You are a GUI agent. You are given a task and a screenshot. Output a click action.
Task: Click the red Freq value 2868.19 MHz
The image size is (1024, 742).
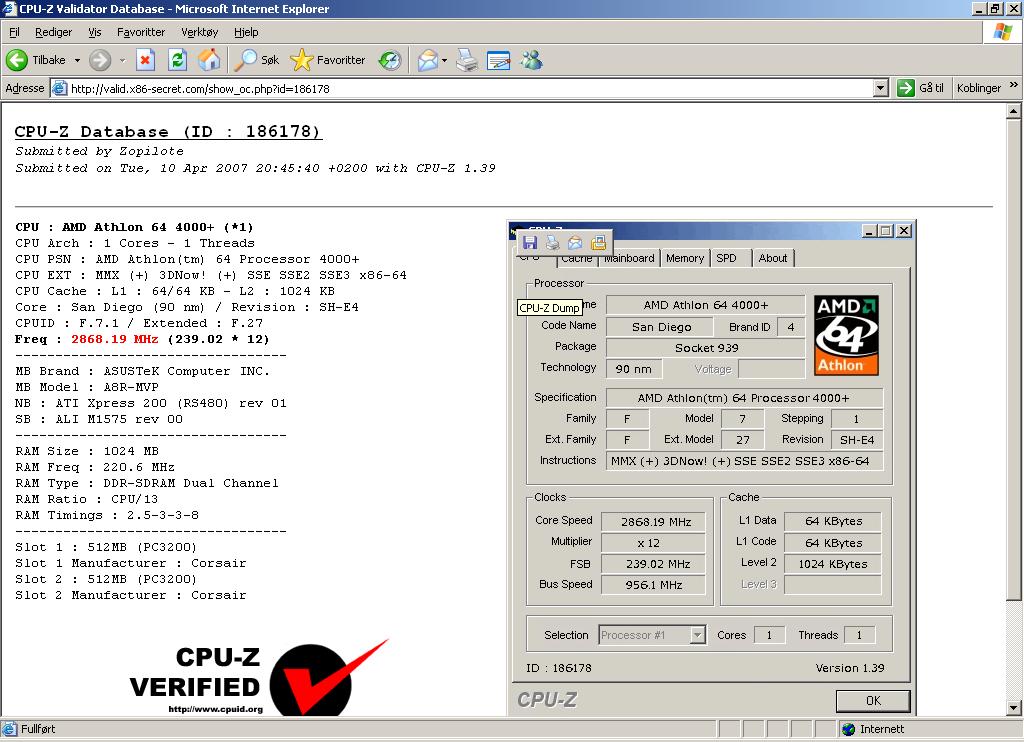click(x=115, y=339)
